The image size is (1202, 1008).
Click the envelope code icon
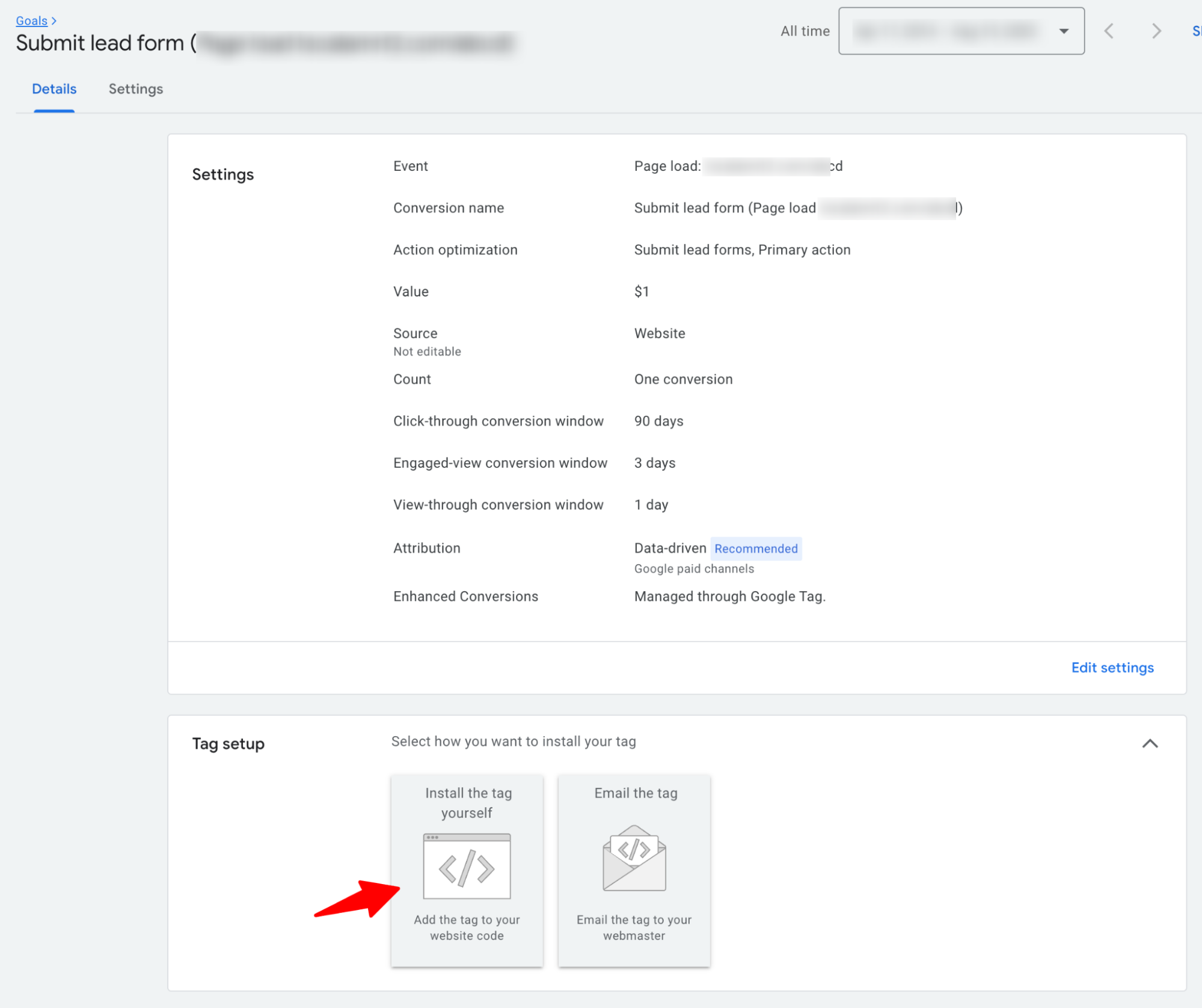tap(634, 858)
